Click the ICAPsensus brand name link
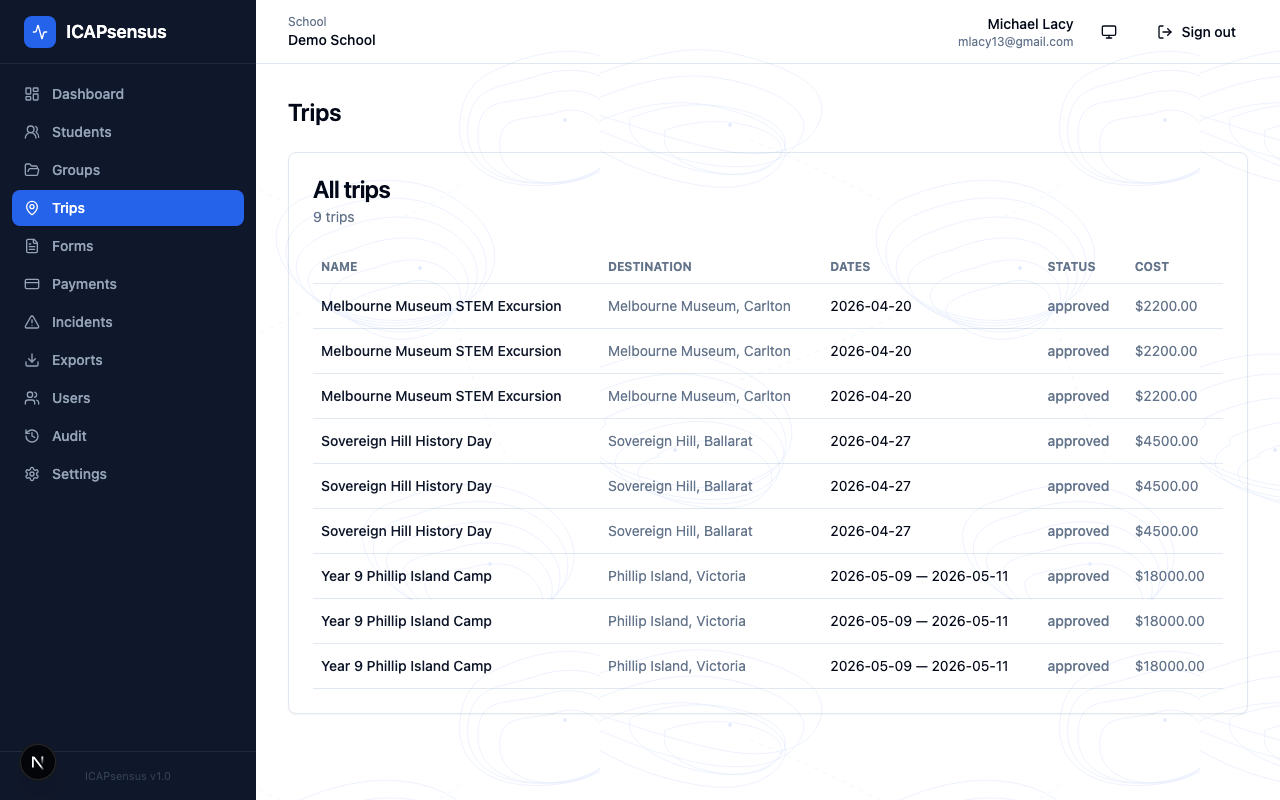Image resolution: width=1280 pixels, height=800 pixels. click(116, 32)
